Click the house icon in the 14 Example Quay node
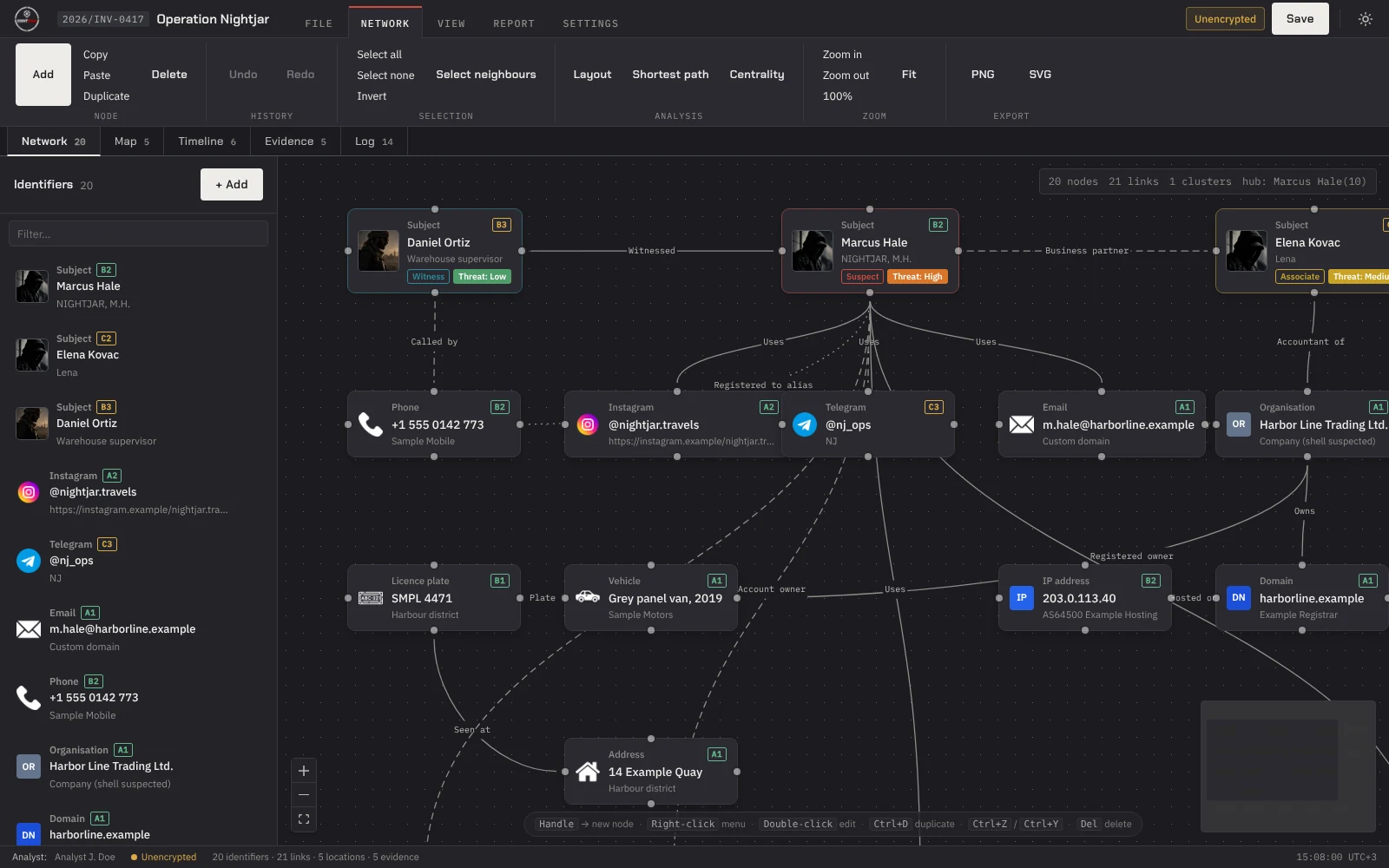The height and width of the screenshot is (868, 1389). point(588,772)
